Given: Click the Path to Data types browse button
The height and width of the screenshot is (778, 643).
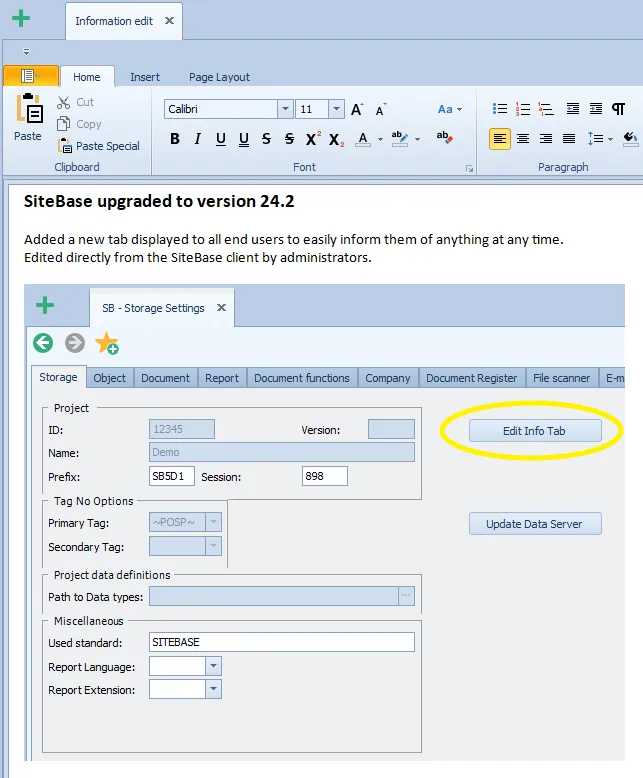Looking at the screenshot, I should tap(406, 596).
